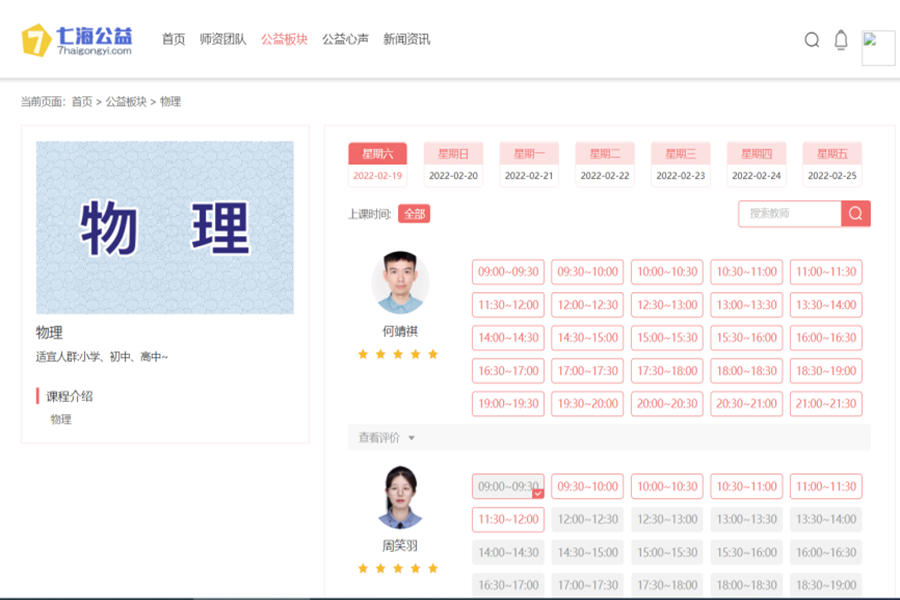The width and height of the screenshot is (900, 600).
Task: Expand the 查看评价 reviews section
Action: (386, 437)
